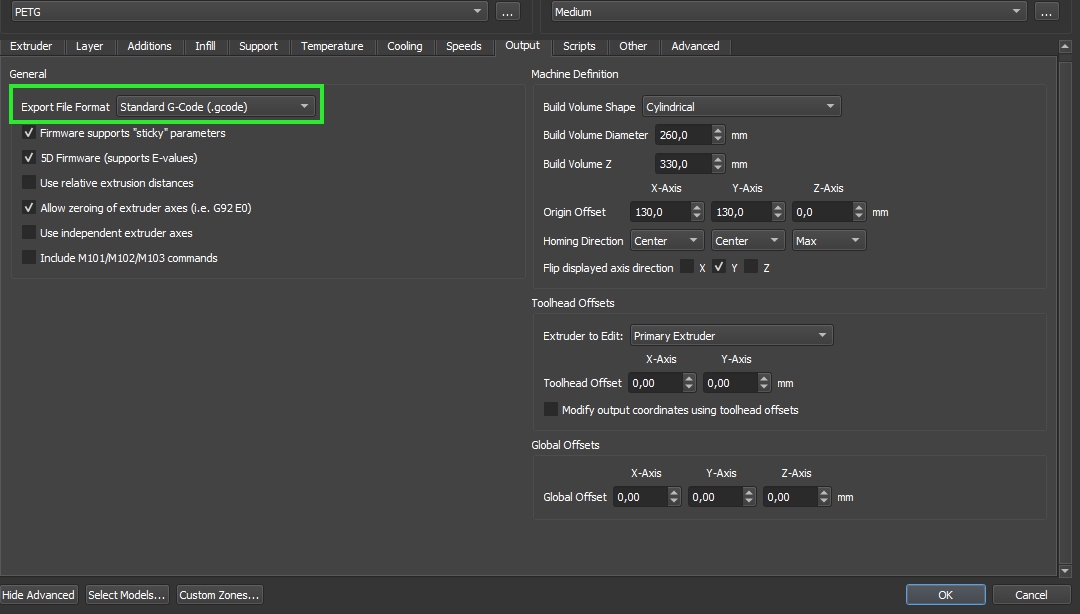Open the Extruder to Edit dropdown
Viewport: 1080px width, 614px height.
731,336
